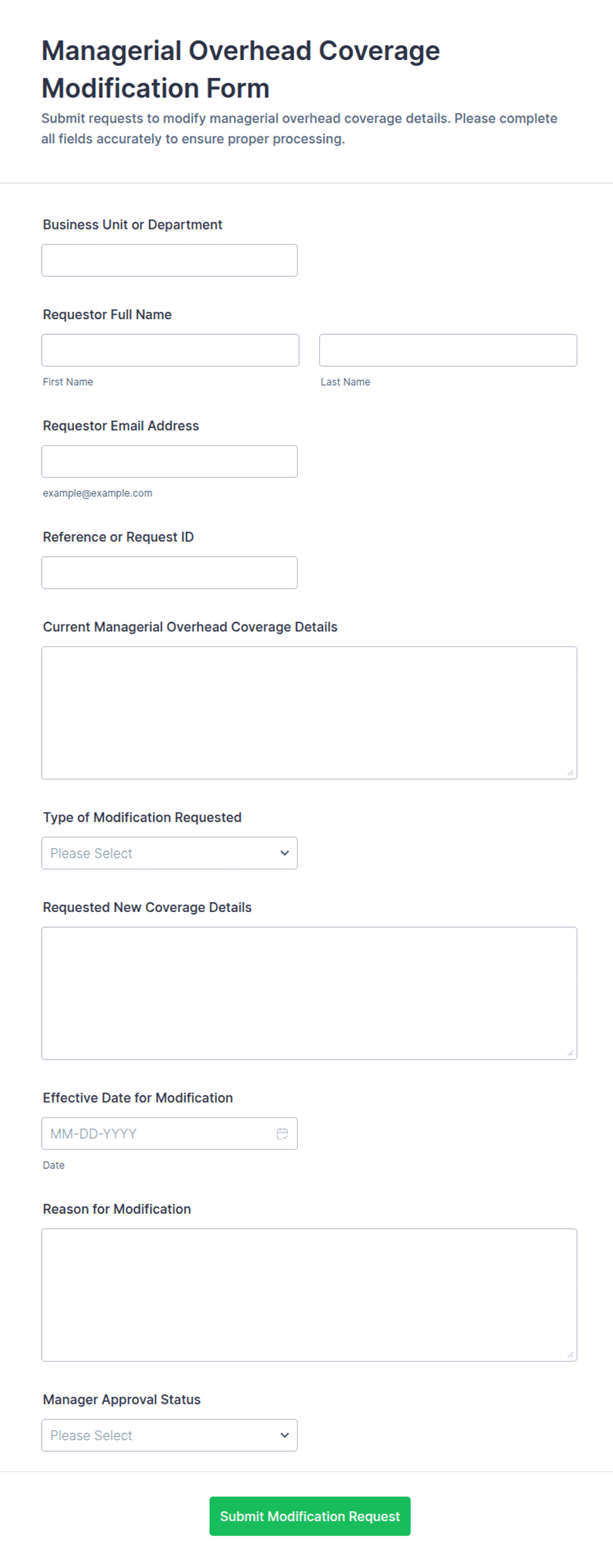
Task: Click the First Name input box
Action: coord(170,350)
